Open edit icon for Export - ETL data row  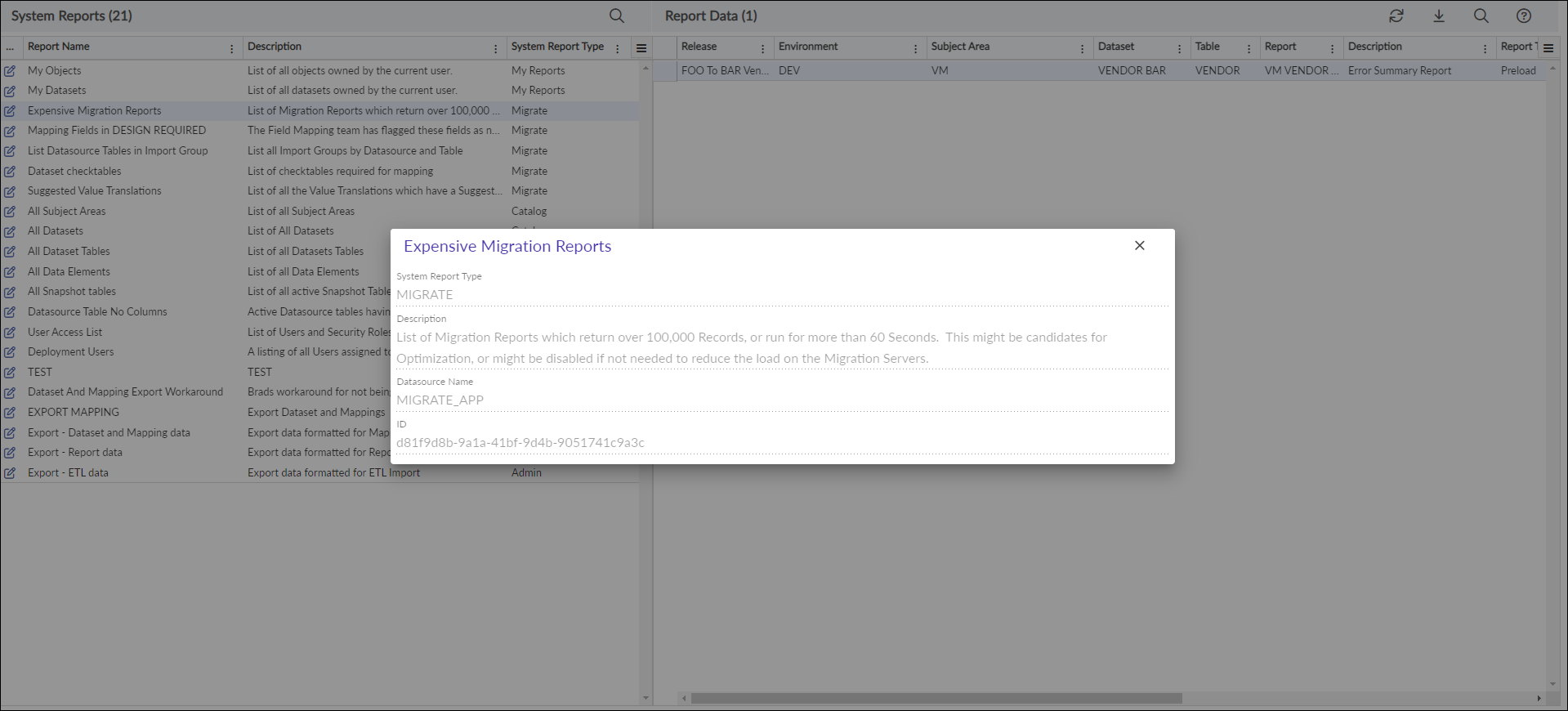[10, 473]
